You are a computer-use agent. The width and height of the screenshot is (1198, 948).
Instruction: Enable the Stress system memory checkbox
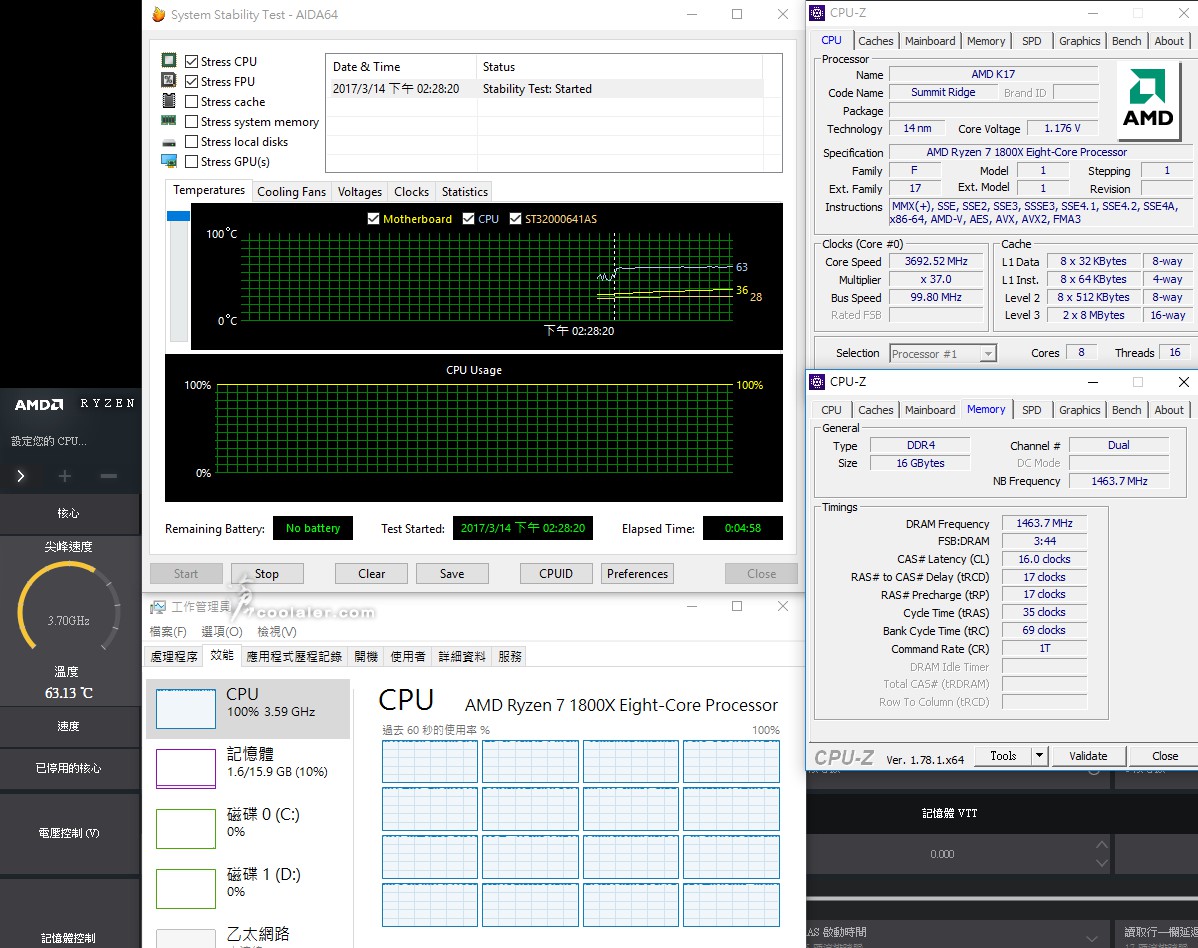click(192, 121)
